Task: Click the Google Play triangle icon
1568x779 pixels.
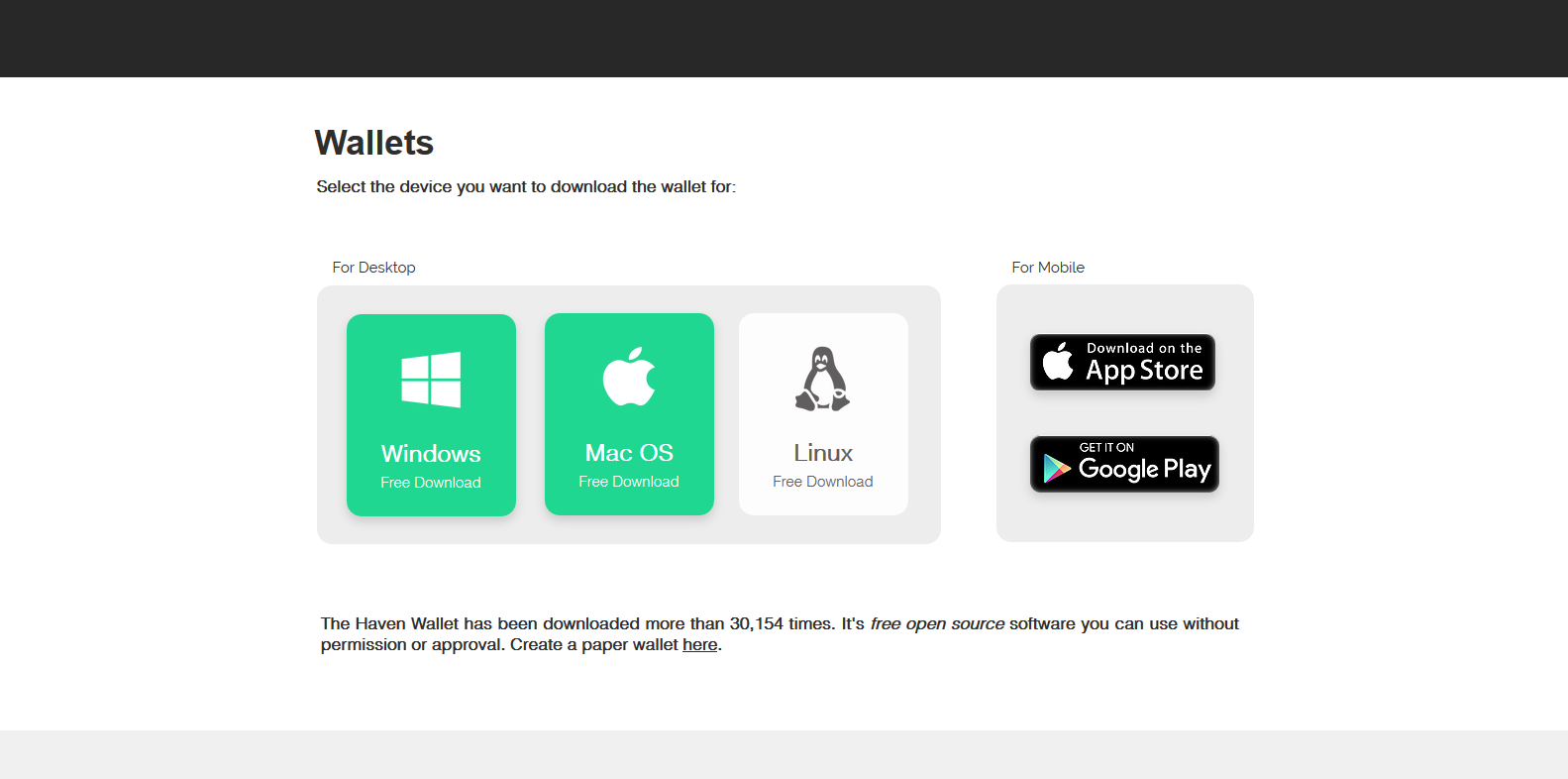Action: [x=1057, y=468]
